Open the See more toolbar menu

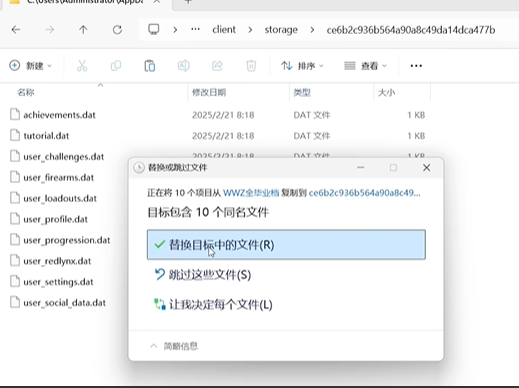pos(416,66)
